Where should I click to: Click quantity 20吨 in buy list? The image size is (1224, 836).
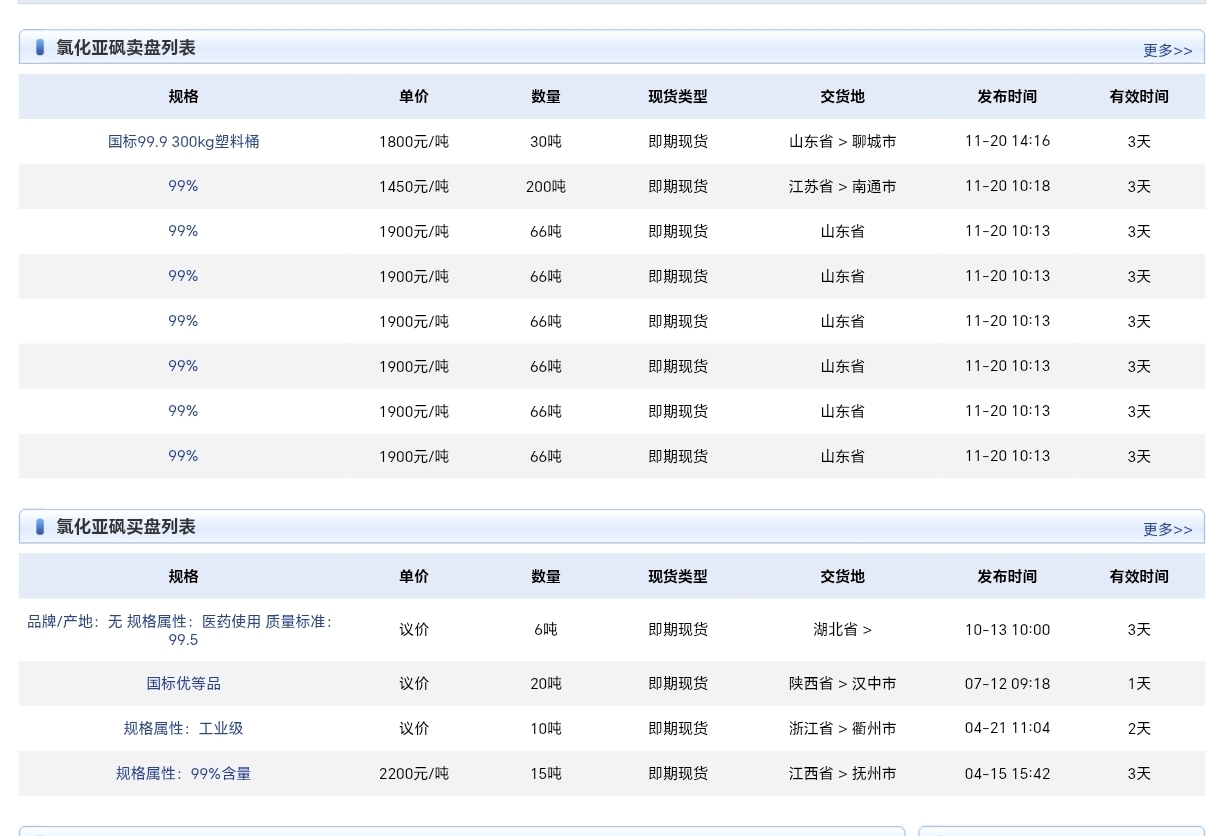point(546,683)
